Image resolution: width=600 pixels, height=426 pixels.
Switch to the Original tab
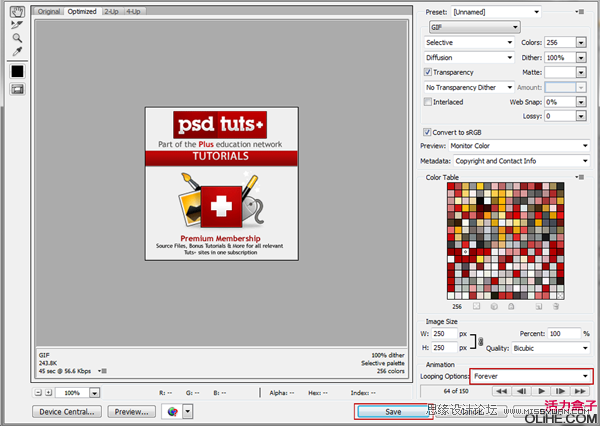[x=49, y=11]
